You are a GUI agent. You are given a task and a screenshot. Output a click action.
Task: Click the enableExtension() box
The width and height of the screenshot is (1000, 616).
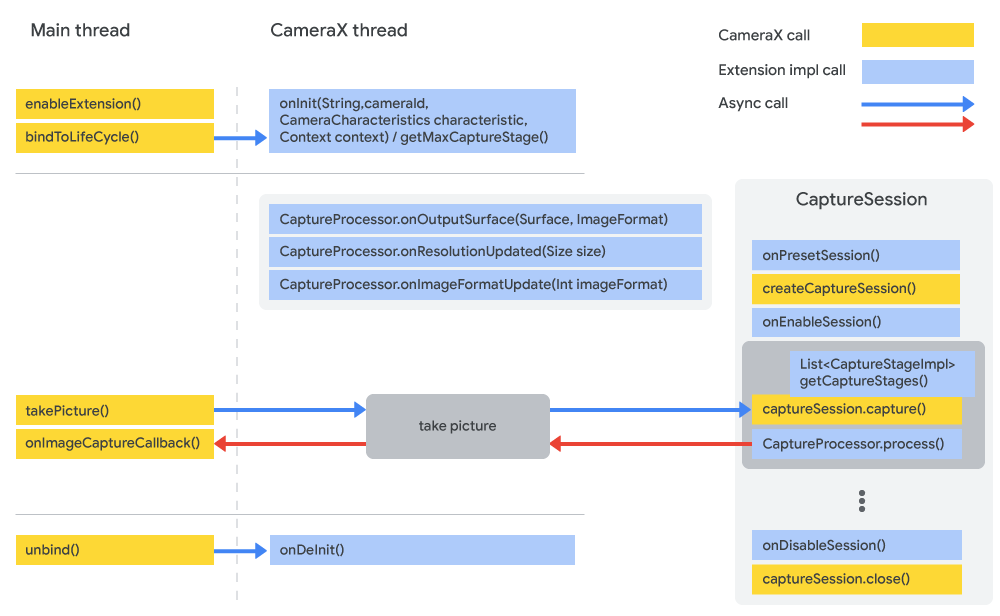(114, 104)
